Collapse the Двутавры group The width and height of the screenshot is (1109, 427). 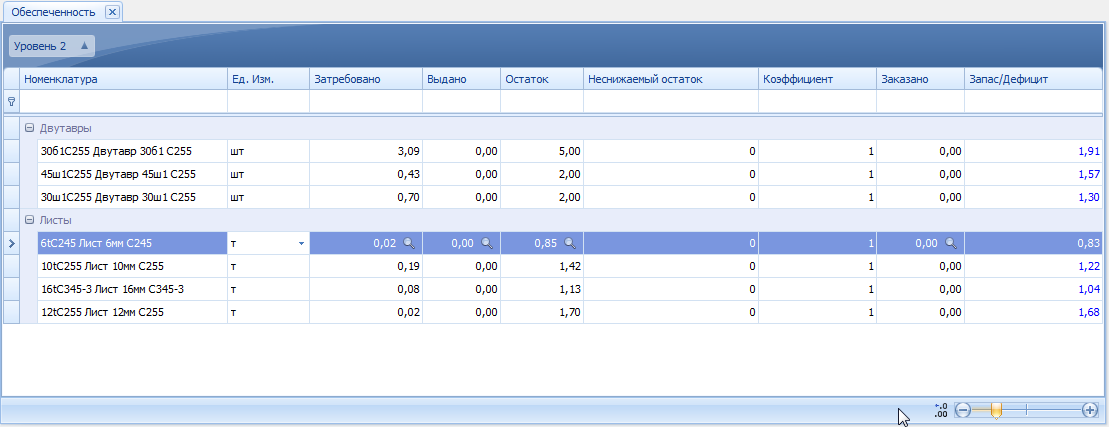[x=29, y=128]
